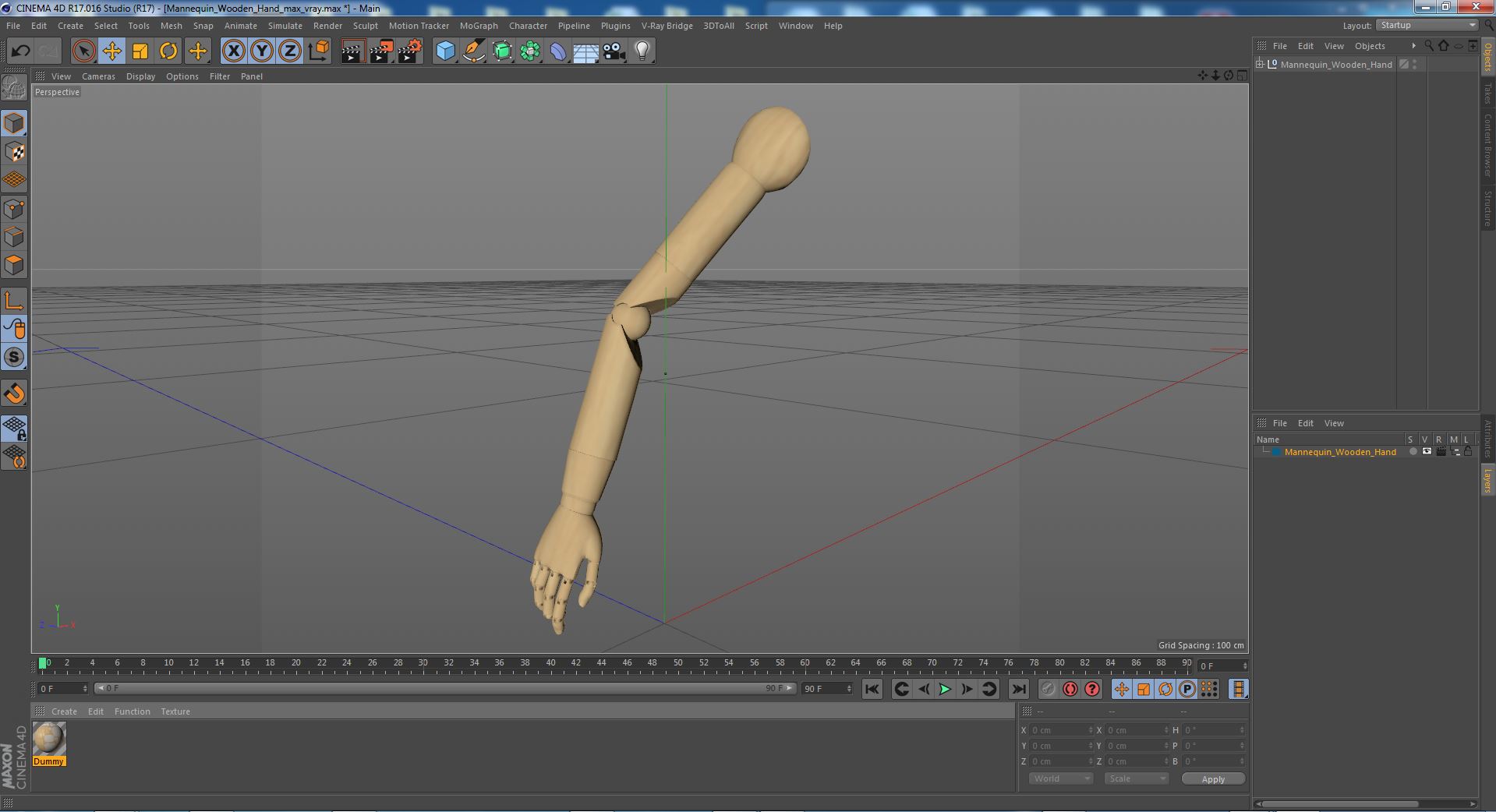Select Mannequin_Wooden_Hand layer name

point(1340,452)
